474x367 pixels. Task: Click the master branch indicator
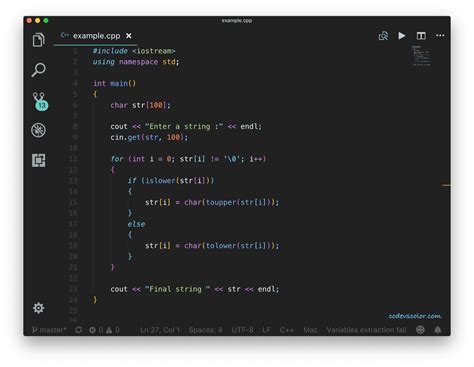49,330
